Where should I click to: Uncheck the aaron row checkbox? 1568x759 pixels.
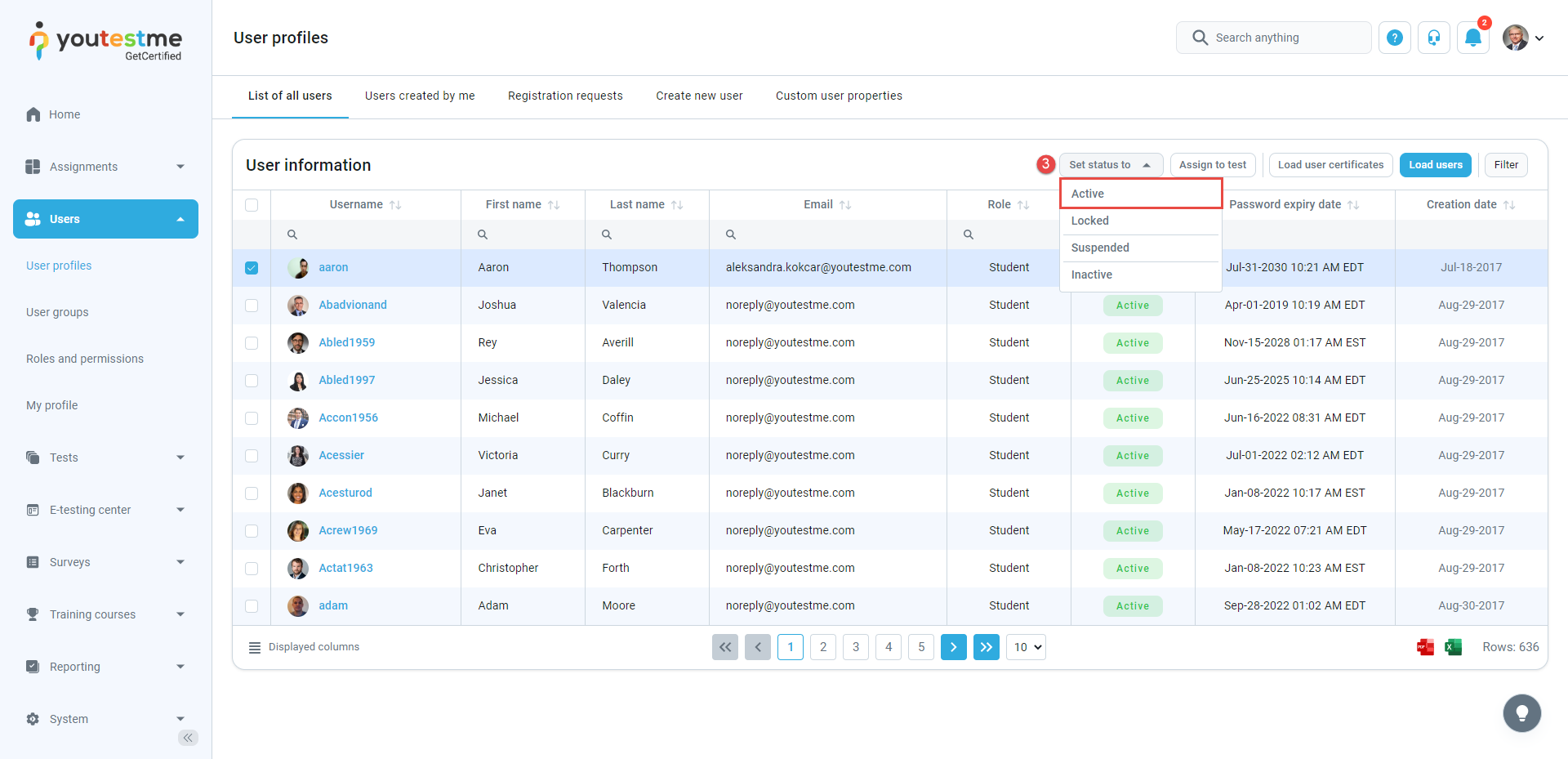252,268
